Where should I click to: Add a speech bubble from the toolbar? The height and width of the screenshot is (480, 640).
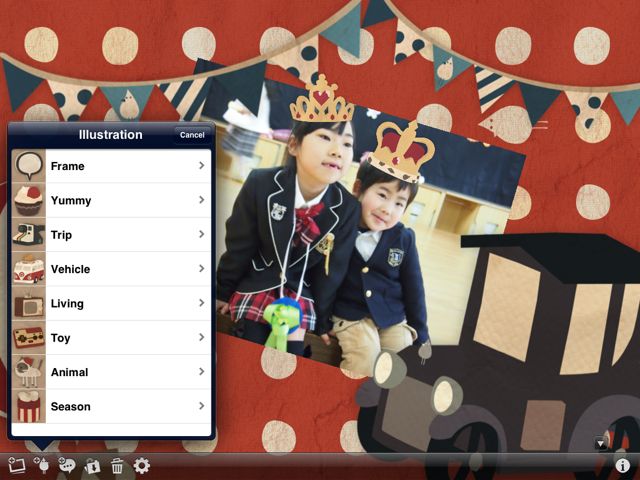pyautogui.click(x=67, y=465)
